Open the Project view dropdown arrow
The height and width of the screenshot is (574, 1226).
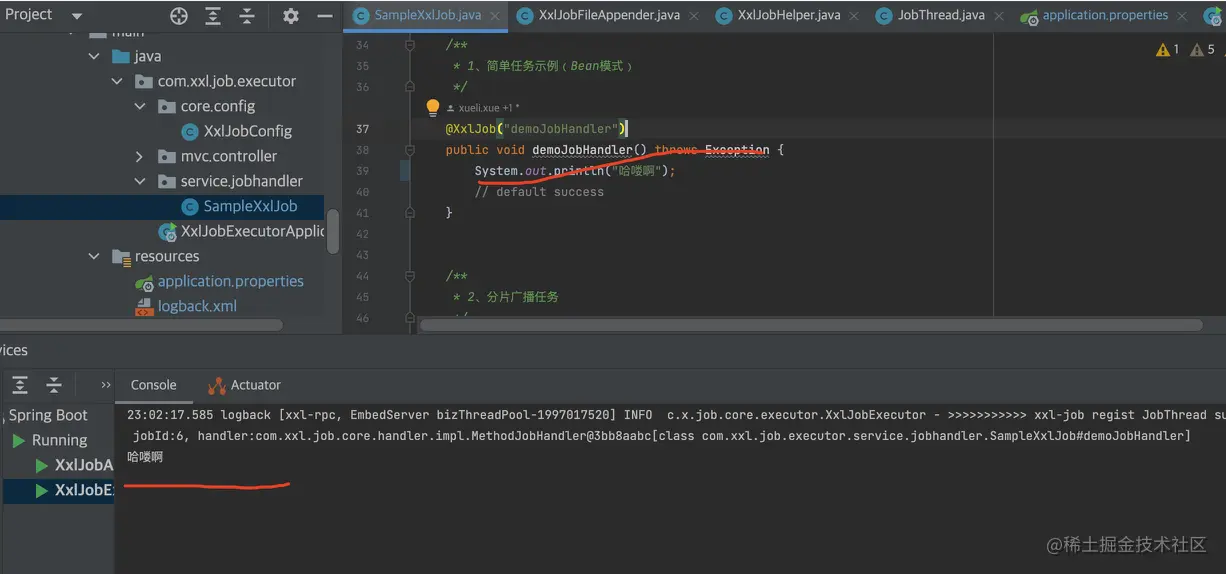77,16
